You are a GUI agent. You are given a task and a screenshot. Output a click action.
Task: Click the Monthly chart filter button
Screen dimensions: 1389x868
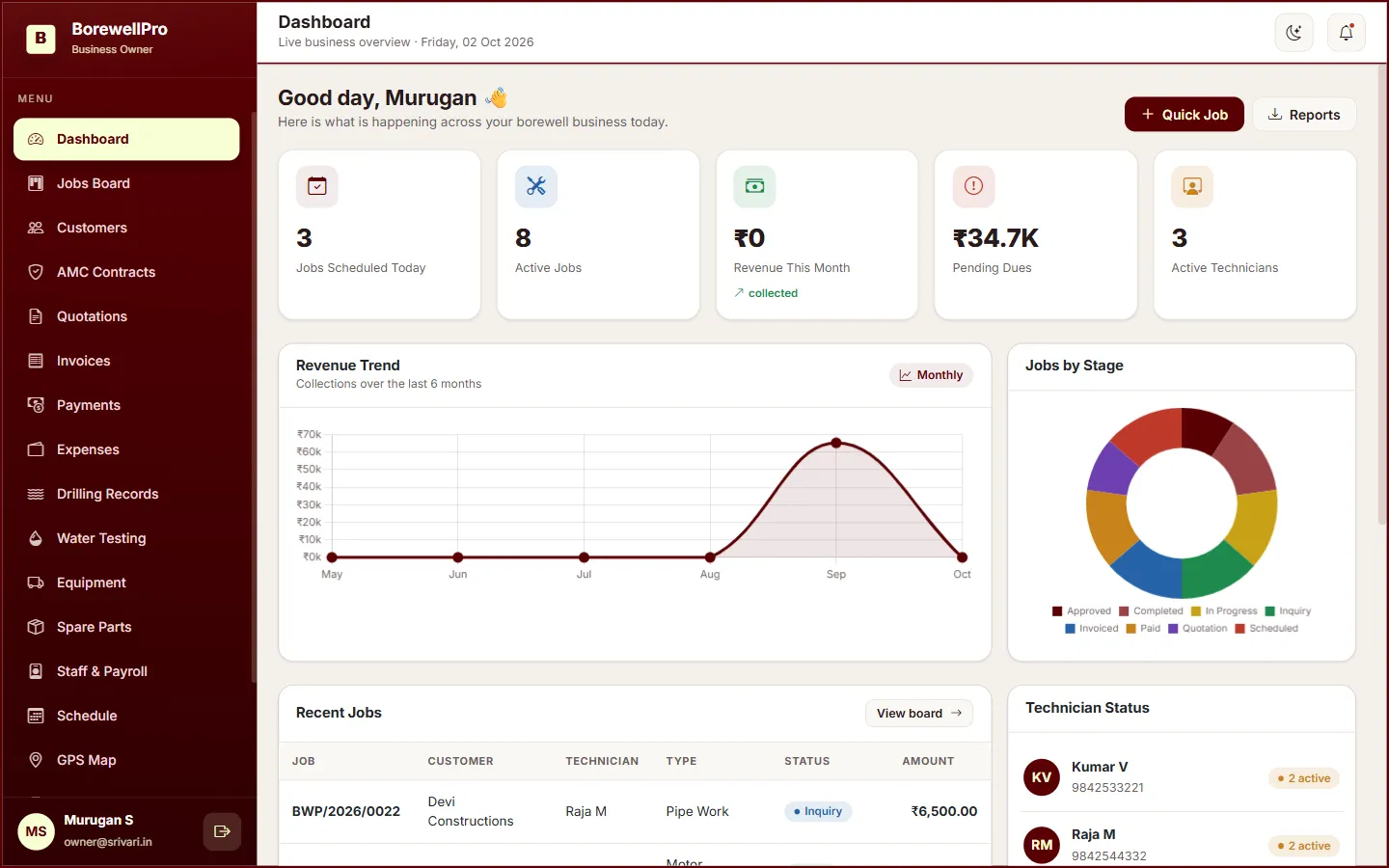coord(931,375)
